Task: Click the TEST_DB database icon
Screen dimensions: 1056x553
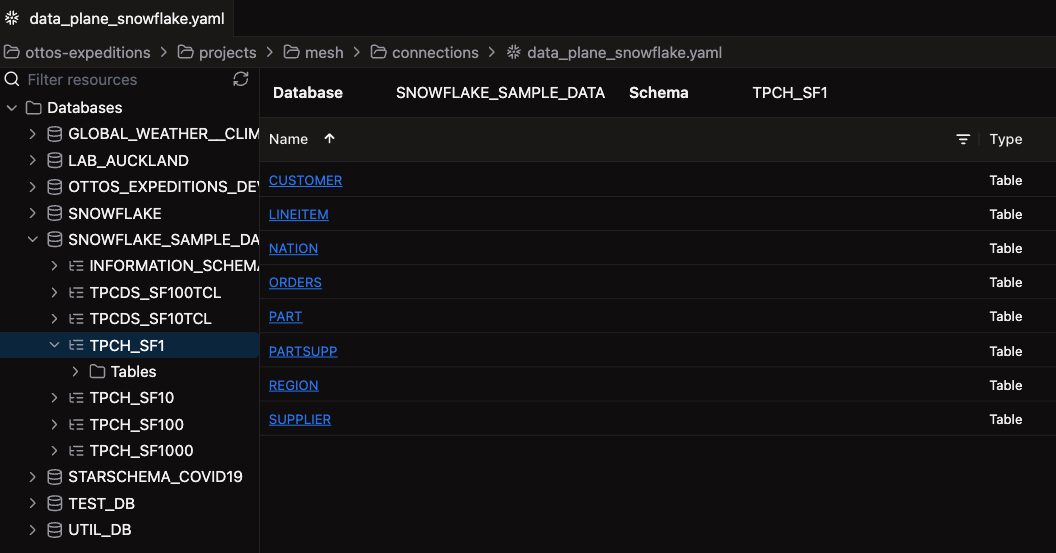Action: point(55,504)
